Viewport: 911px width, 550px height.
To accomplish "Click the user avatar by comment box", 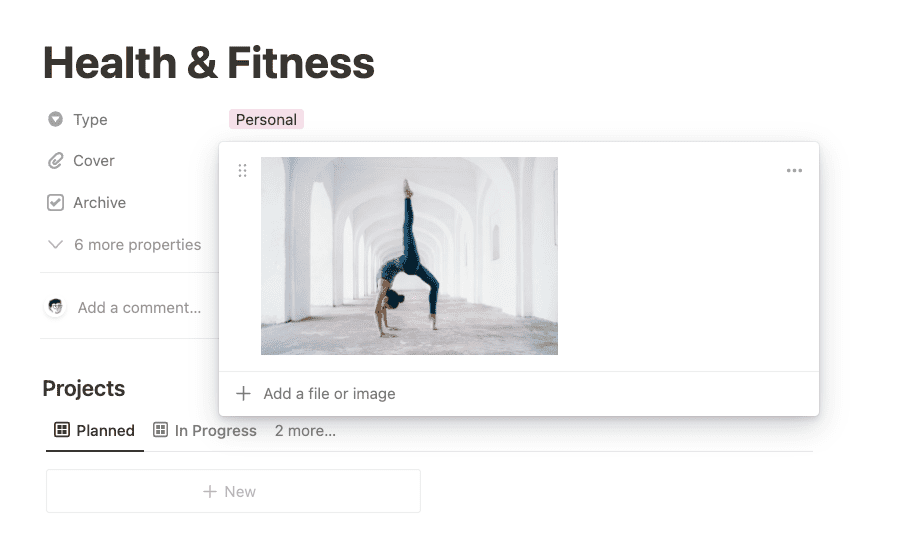I will point(56,307).
